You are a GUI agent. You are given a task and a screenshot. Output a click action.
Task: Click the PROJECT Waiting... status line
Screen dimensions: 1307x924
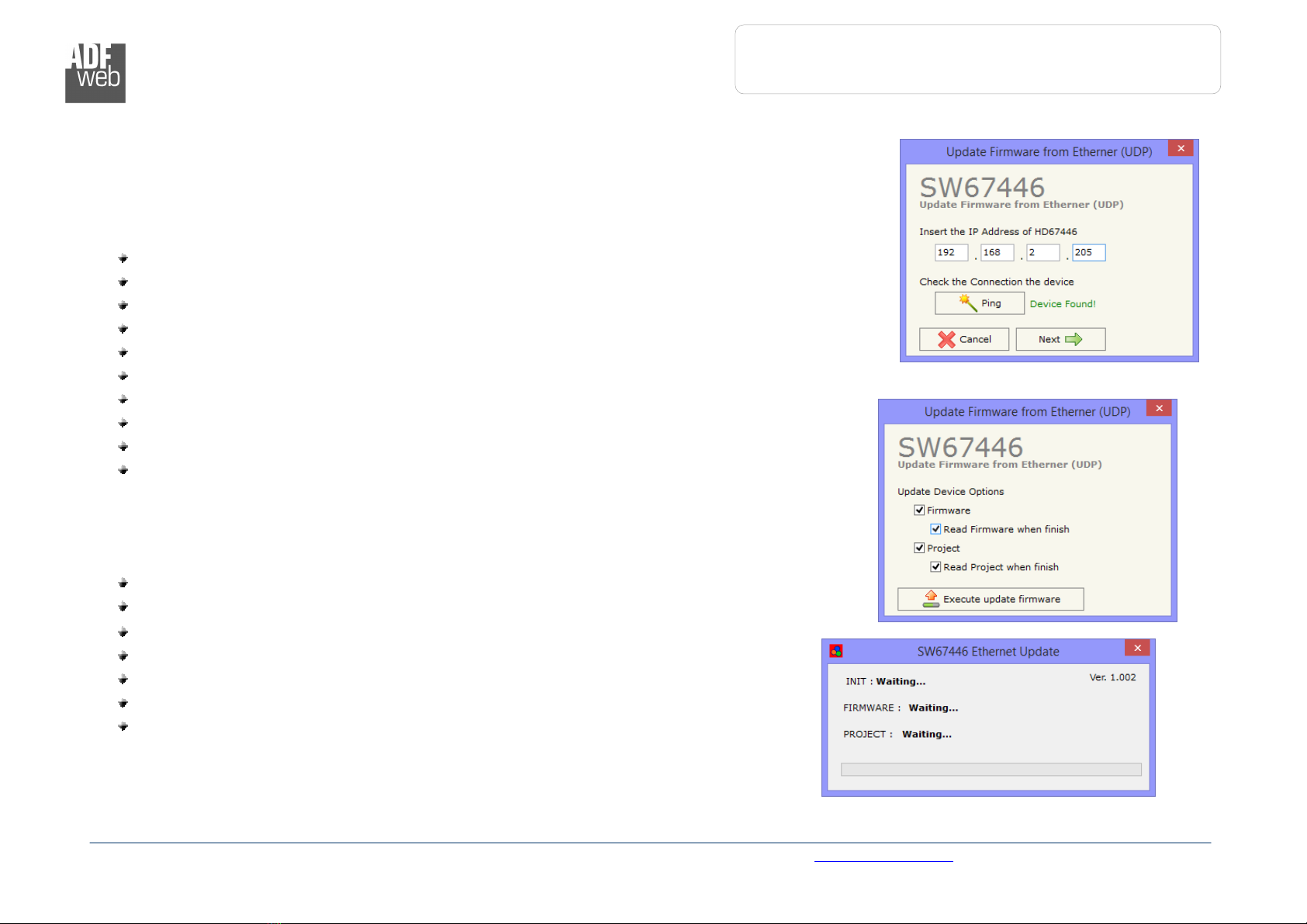pos(897,734)
